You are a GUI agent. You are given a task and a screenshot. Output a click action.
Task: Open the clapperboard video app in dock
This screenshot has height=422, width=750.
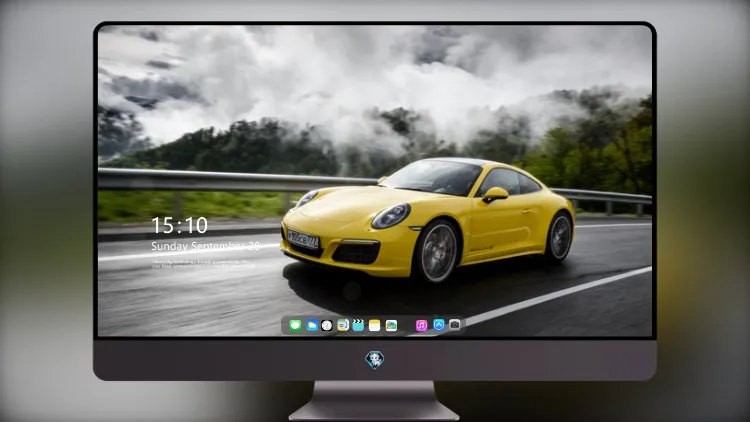click(358, 325)
